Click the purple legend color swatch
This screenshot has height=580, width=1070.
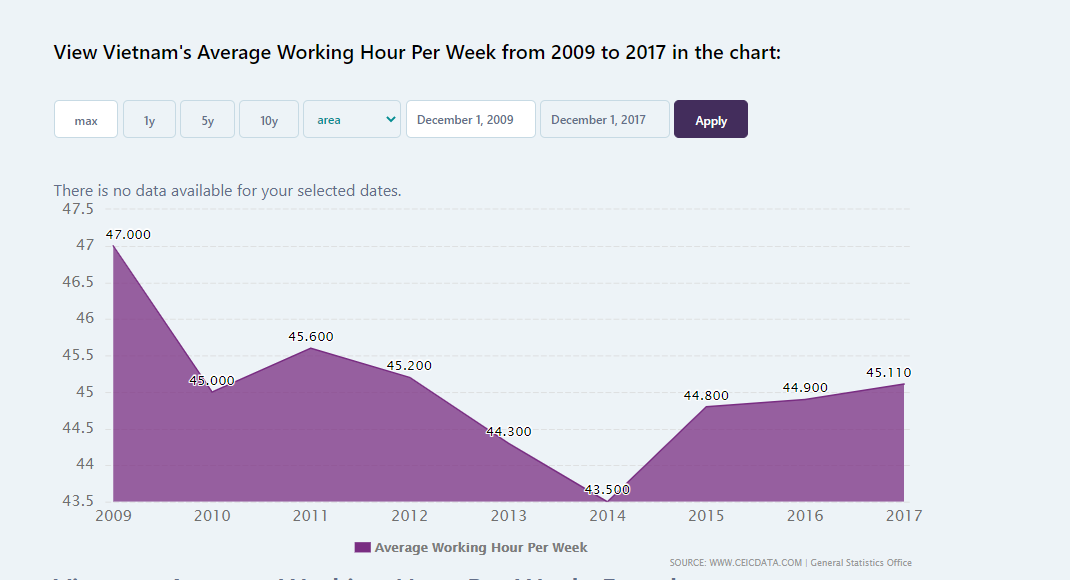pyautogui.click(x=362, y=547)
